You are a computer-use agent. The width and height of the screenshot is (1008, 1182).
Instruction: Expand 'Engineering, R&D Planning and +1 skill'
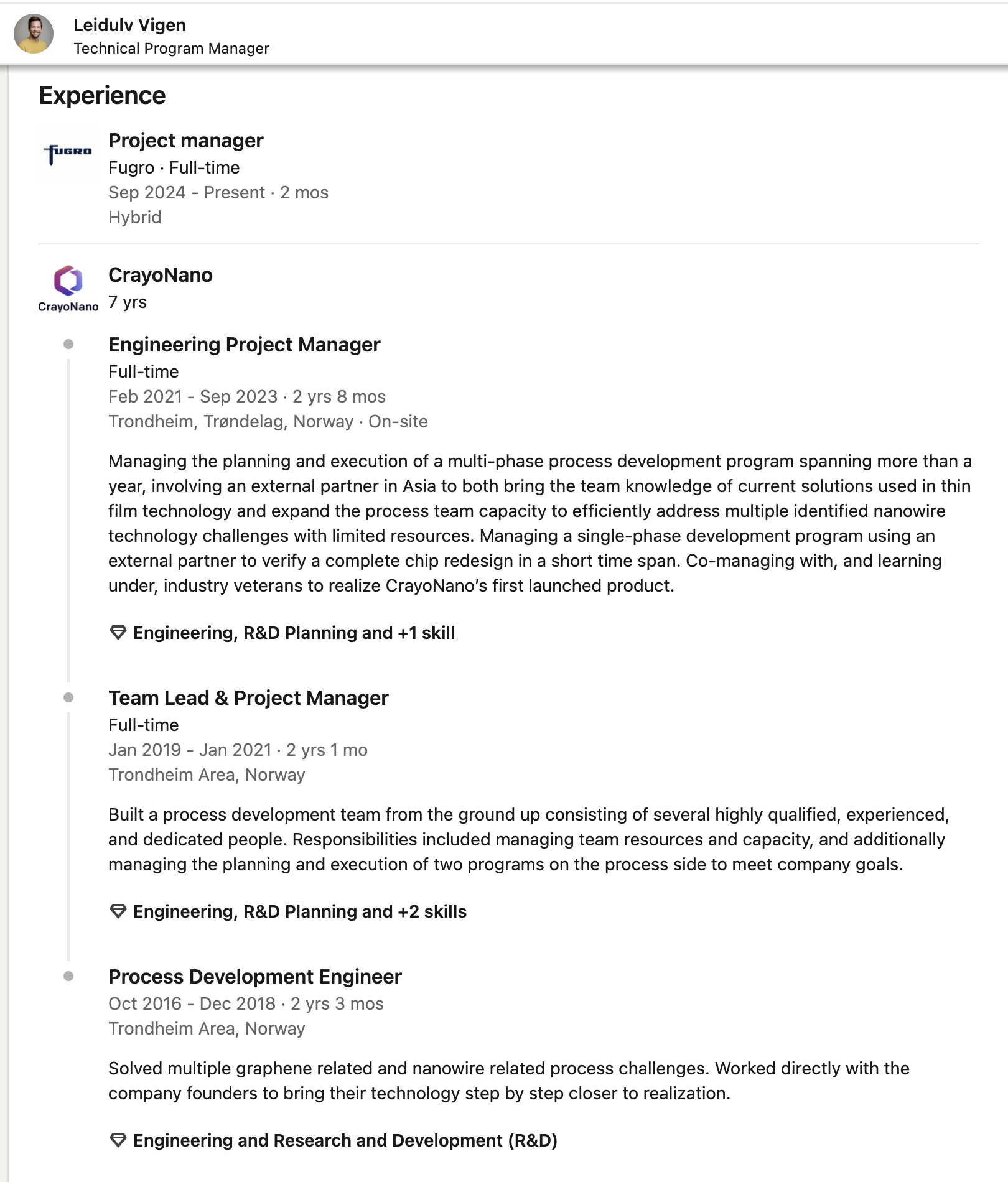tap(294, 633)
